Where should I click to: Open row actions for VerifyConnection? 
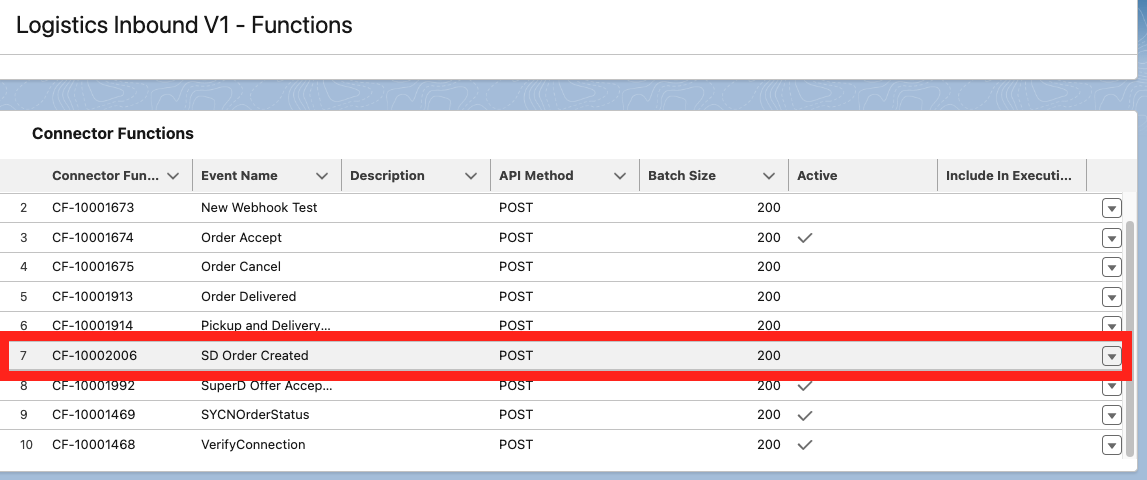coord(1111,446)
